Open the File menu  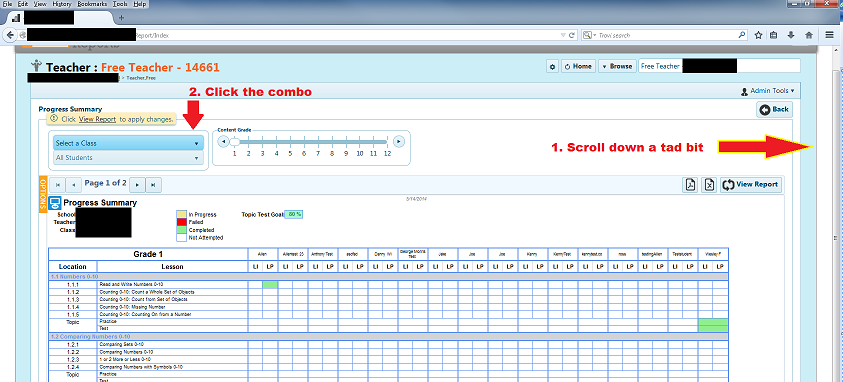pos(8,4)
